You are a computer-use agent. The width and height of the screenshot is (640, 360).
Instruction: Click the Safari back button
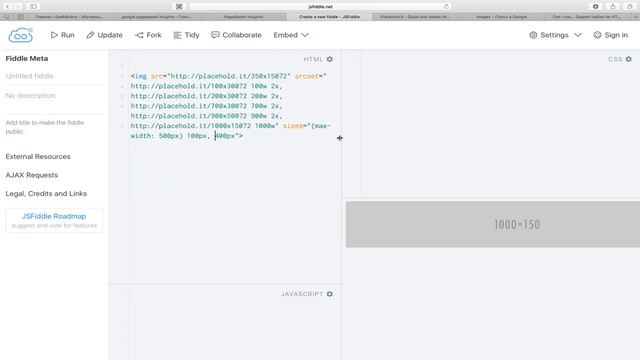tap(7, 7)
